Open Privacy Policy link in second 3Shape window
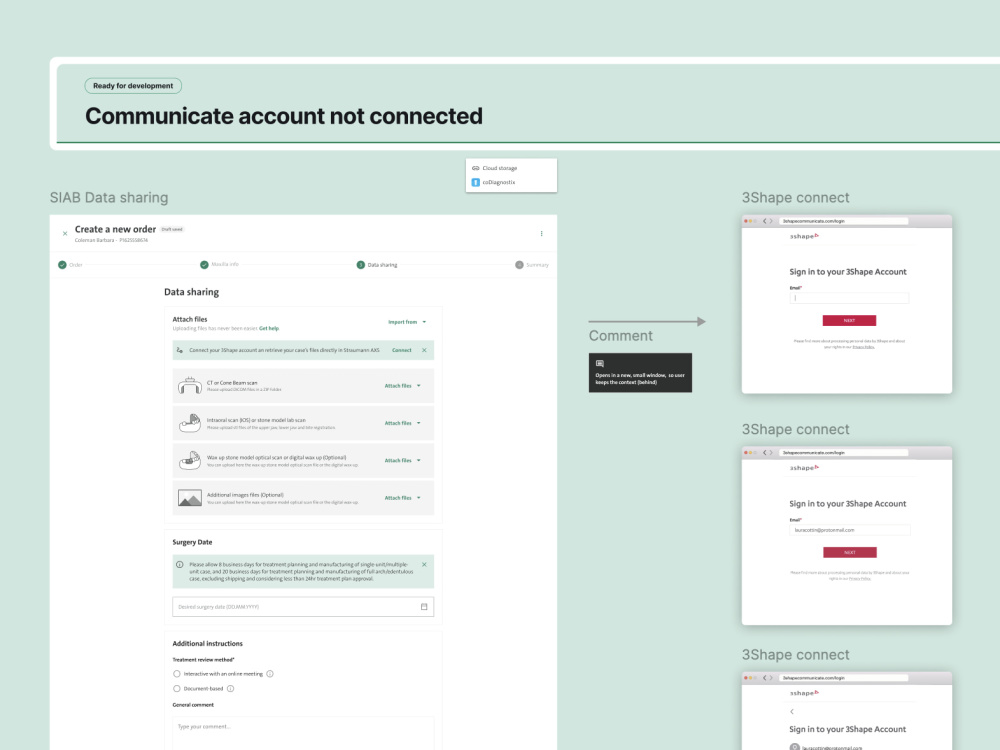This screenshot has width=1000, height=750. (x=860, y=578)
